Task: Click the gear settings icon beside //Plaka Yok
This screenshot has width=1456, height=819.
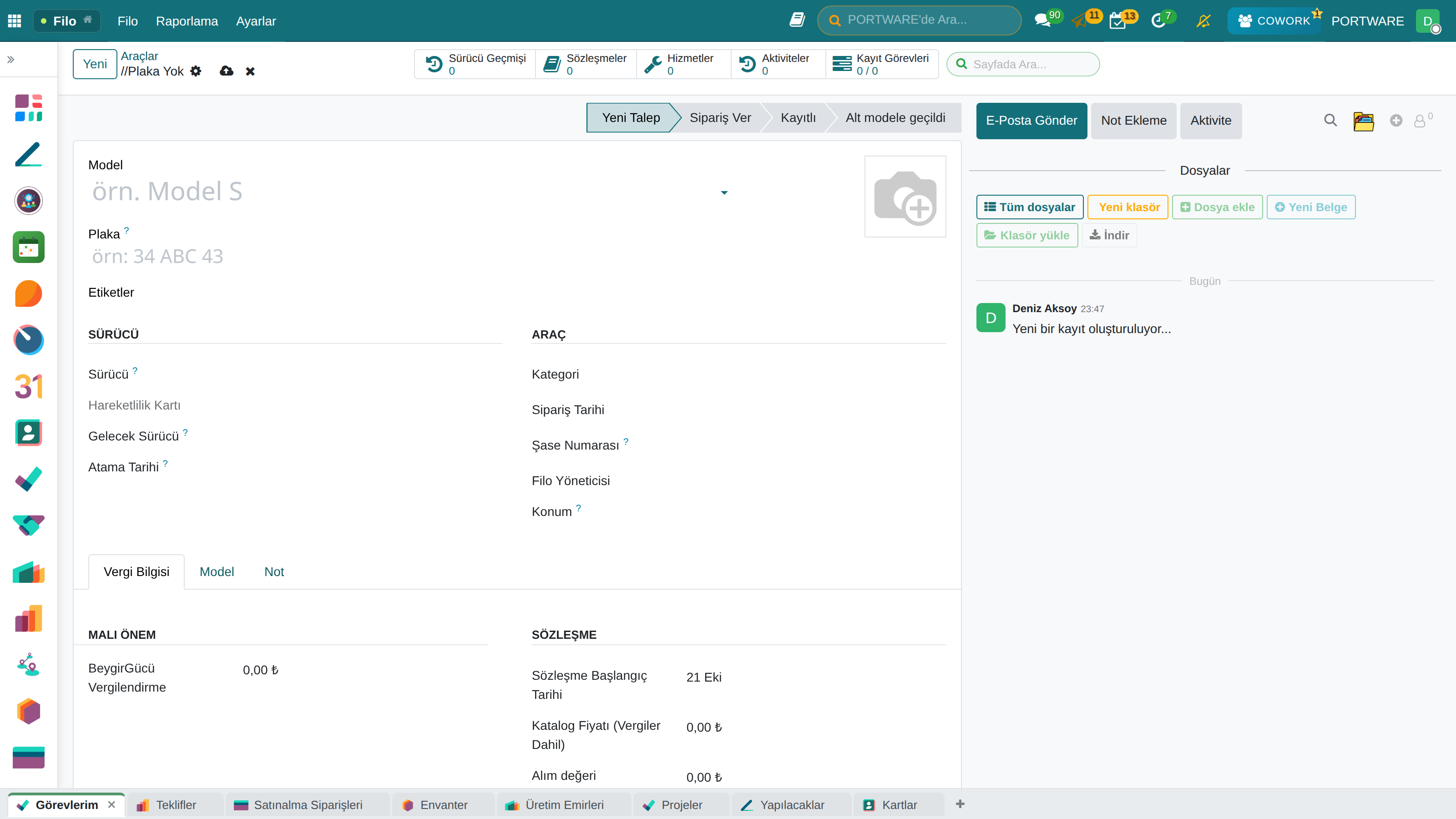Action: point(196,71)
